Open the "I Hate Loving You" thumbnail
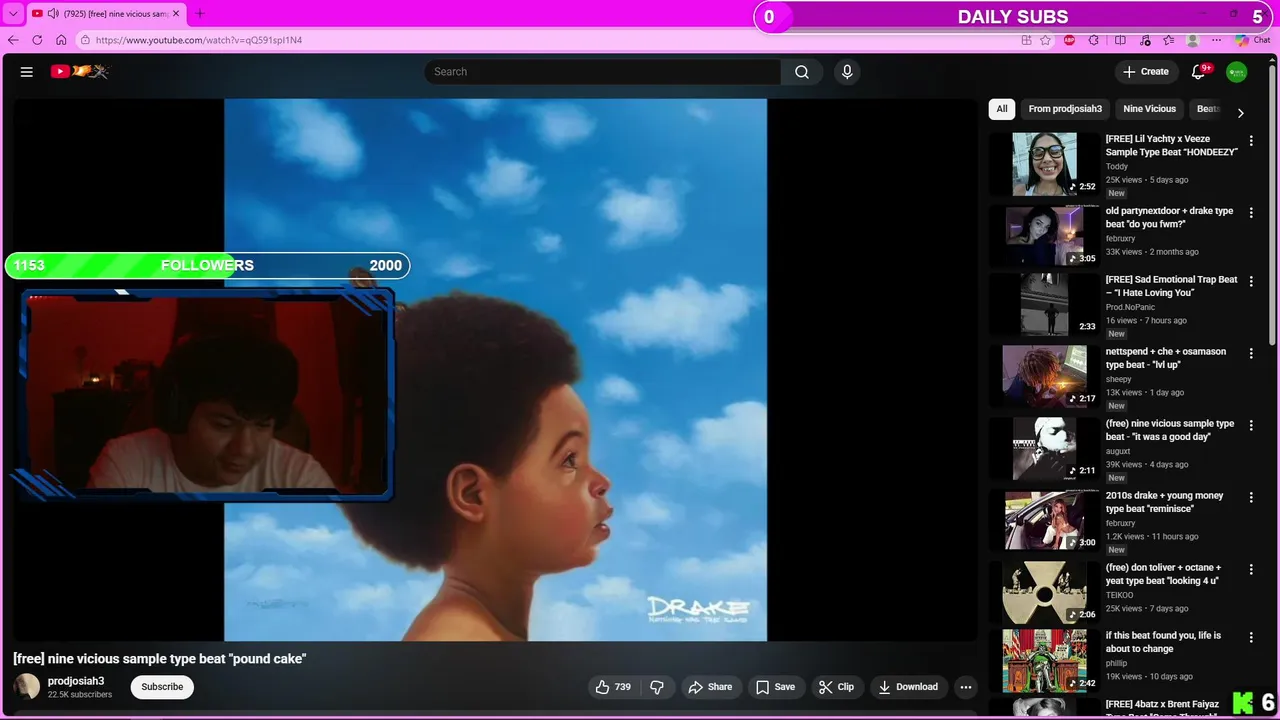This screenshot has width=1280, height=720. point(1044,305)
